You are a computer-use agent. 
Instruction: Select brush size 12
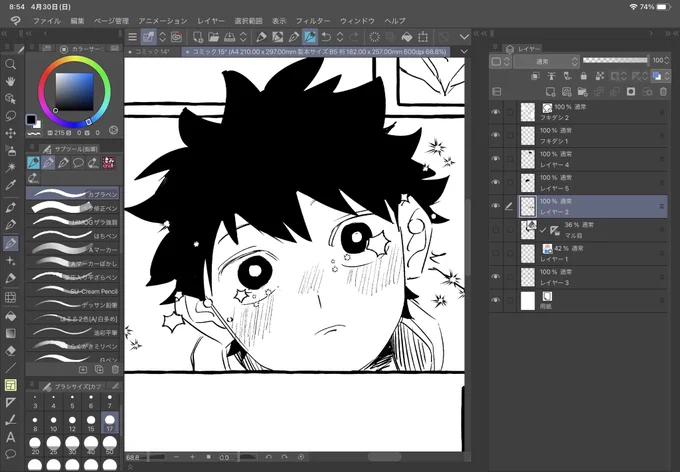tap(72, 423)
